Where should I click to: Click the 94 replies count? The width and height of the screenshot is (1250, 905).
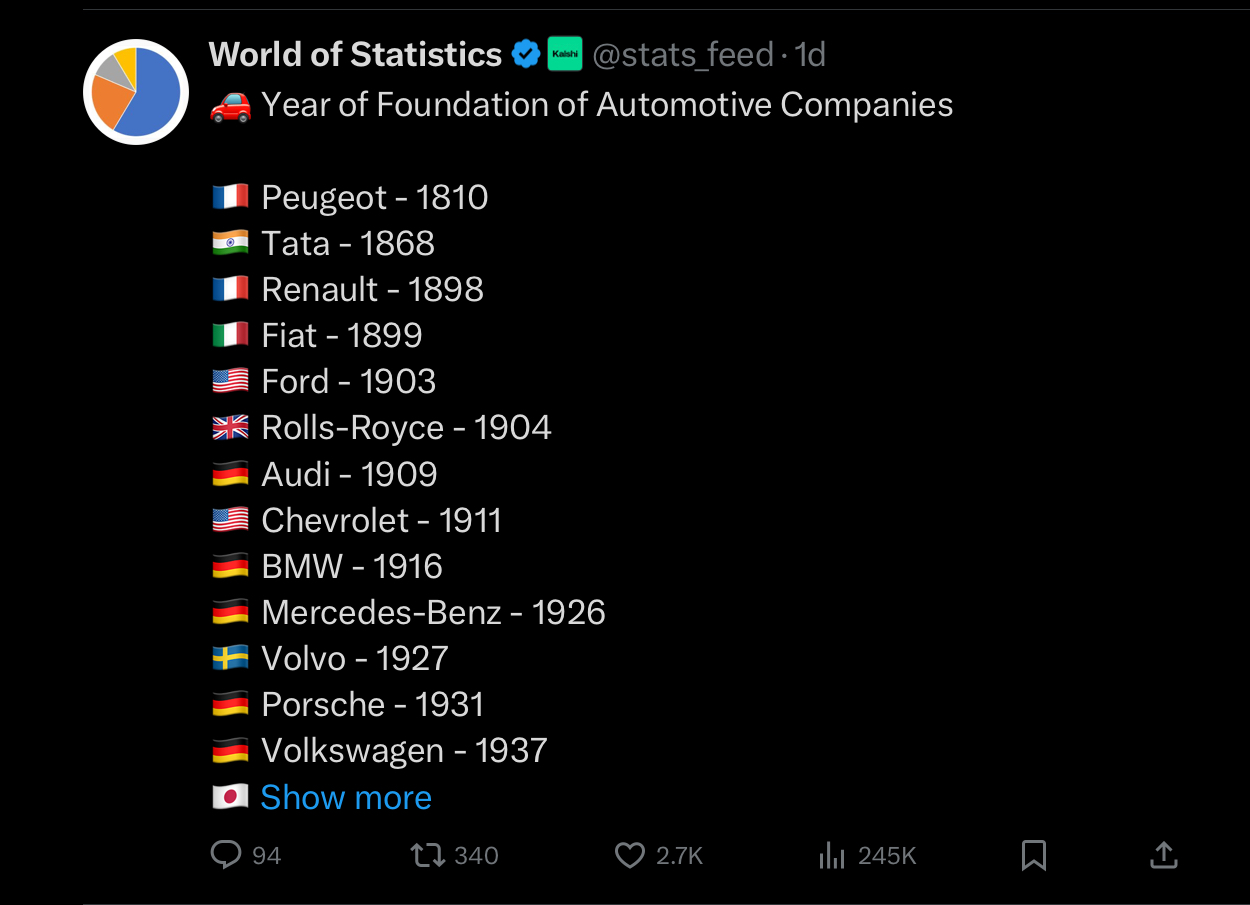coord(266,856)
